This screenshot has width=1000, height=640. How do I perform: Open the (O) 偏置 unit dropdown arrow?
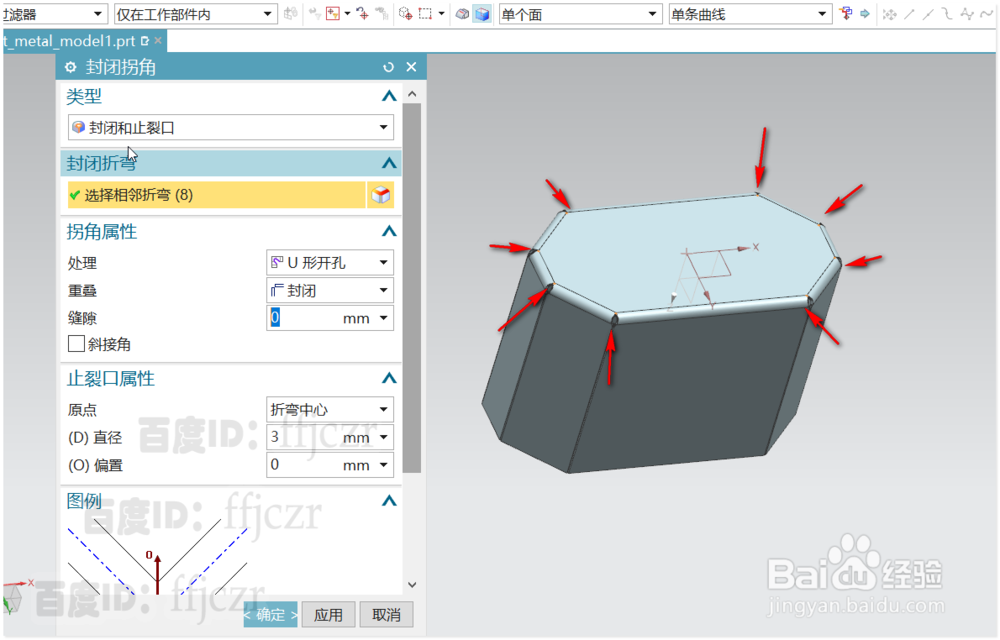click(383, 465)
